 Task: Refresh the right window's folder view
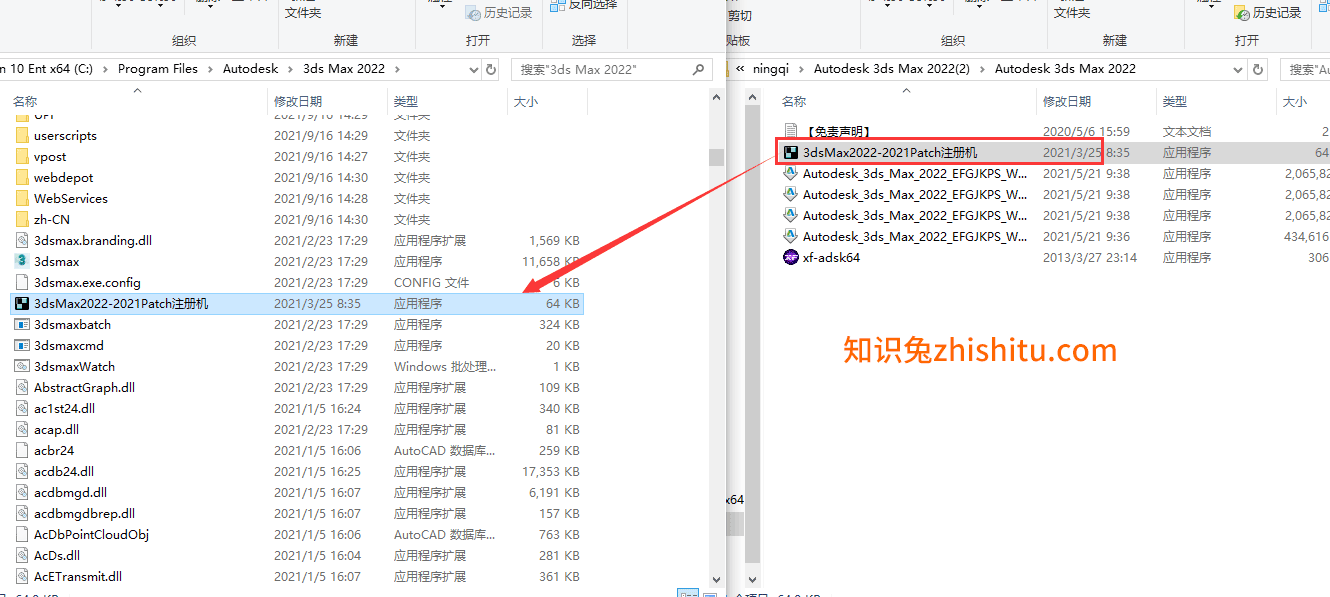1259,70
